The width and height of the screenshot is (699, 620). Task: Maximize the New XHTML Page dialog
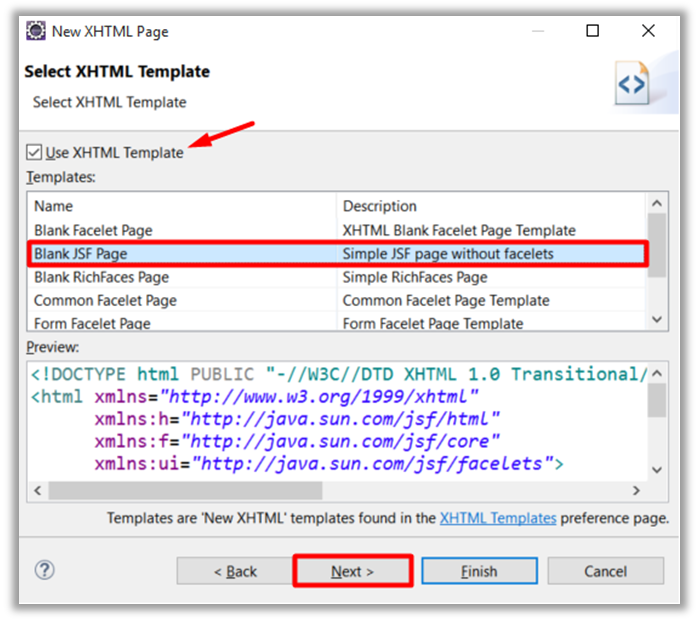point(592,31)
